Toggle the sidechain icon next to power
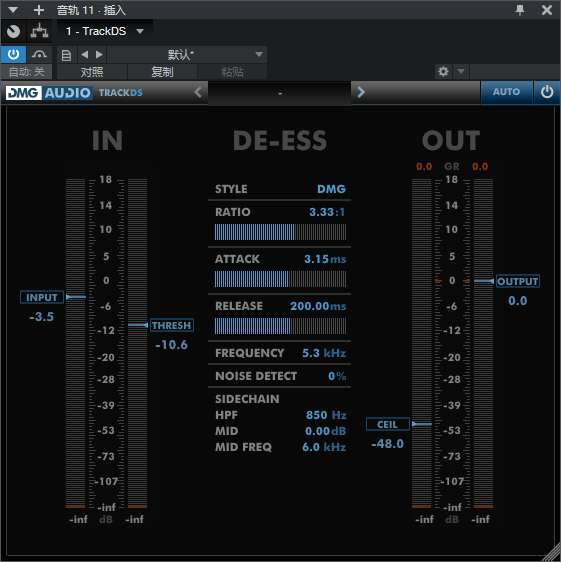 [x=39, y=54]
